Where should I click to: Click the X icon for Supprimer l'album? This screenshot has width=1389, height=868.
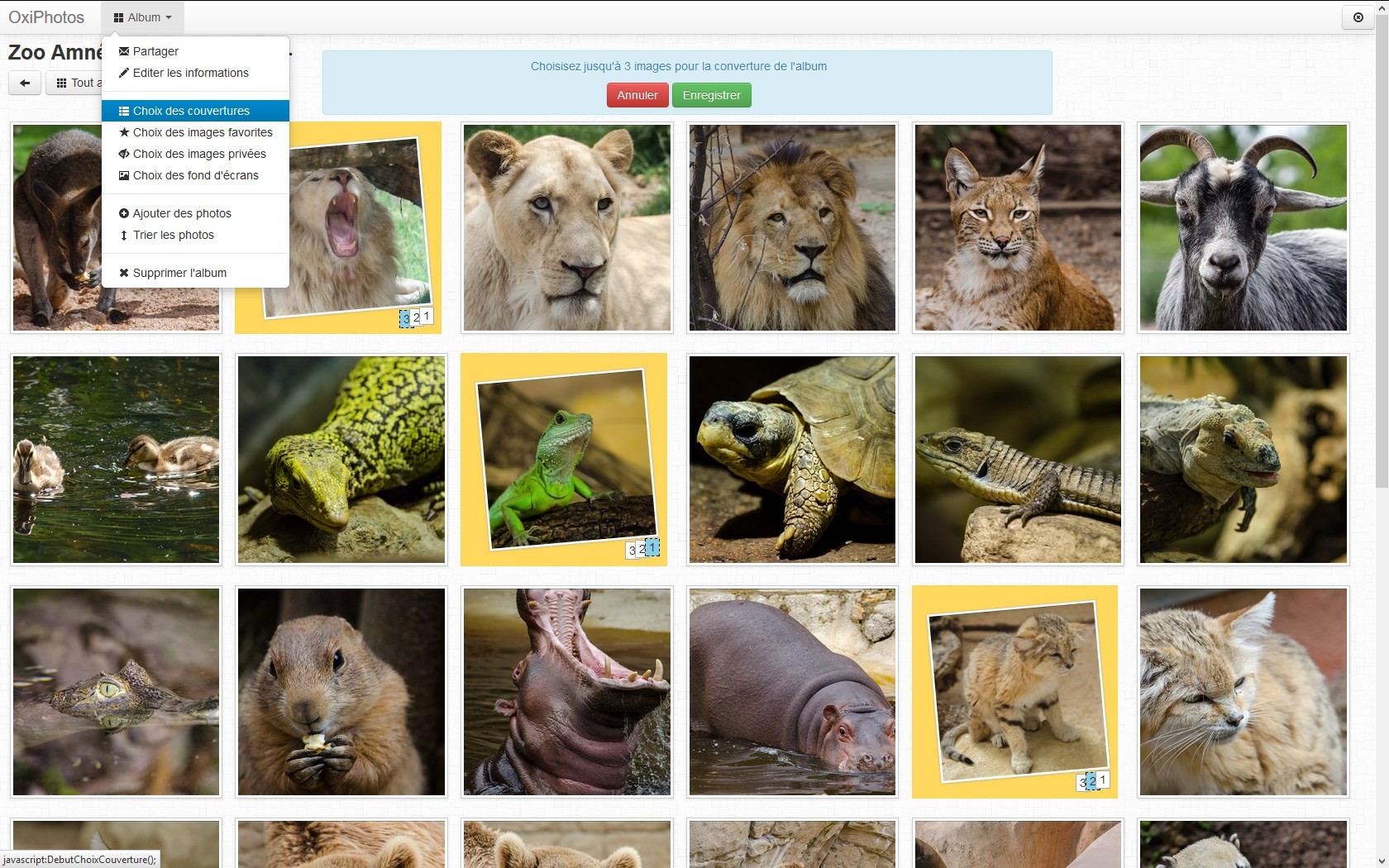(124, 273)
